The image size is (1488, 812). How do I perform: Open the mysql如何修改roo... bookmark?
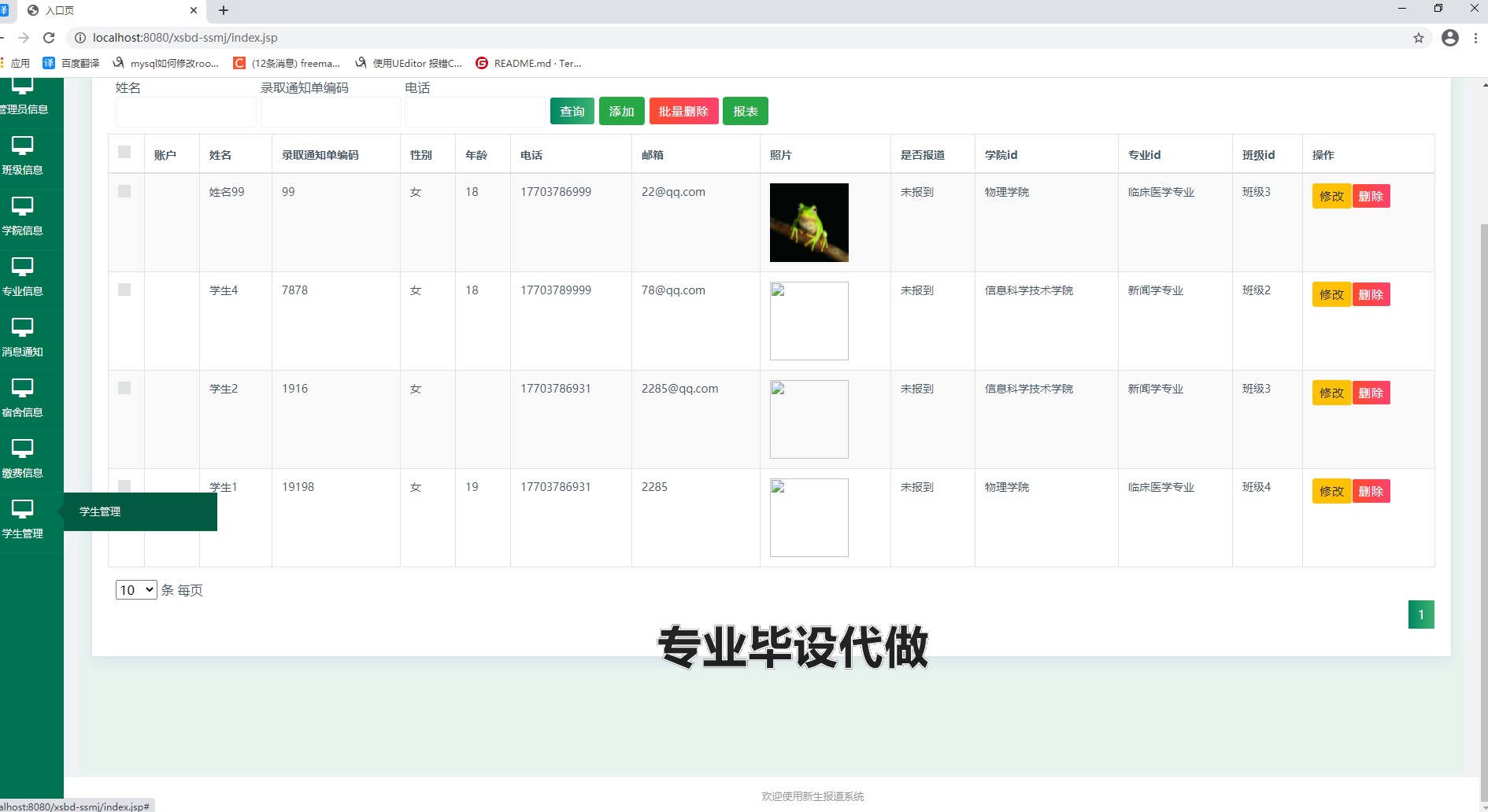[165, 63]
